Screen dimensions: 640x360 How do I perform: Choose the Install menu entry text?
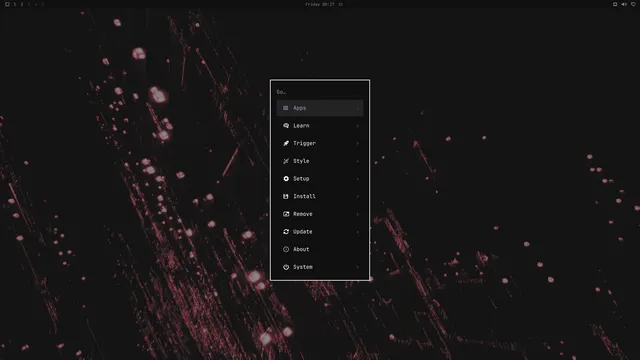click(x=304, y=196)
